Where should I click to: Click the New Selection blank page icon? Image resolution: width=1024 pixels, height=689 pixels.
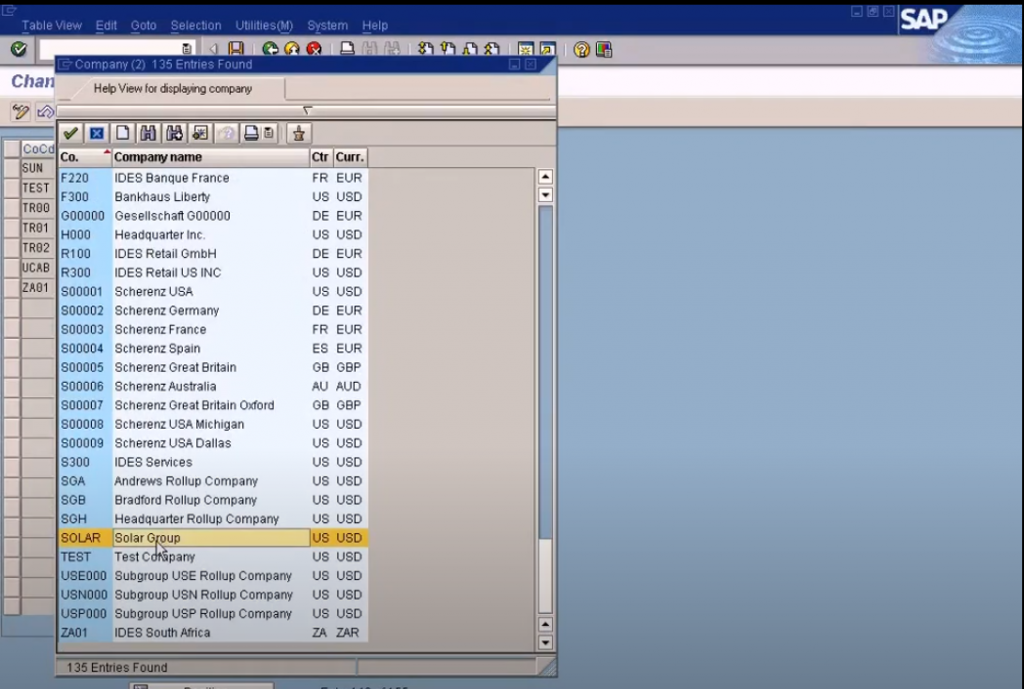[123, 133]
